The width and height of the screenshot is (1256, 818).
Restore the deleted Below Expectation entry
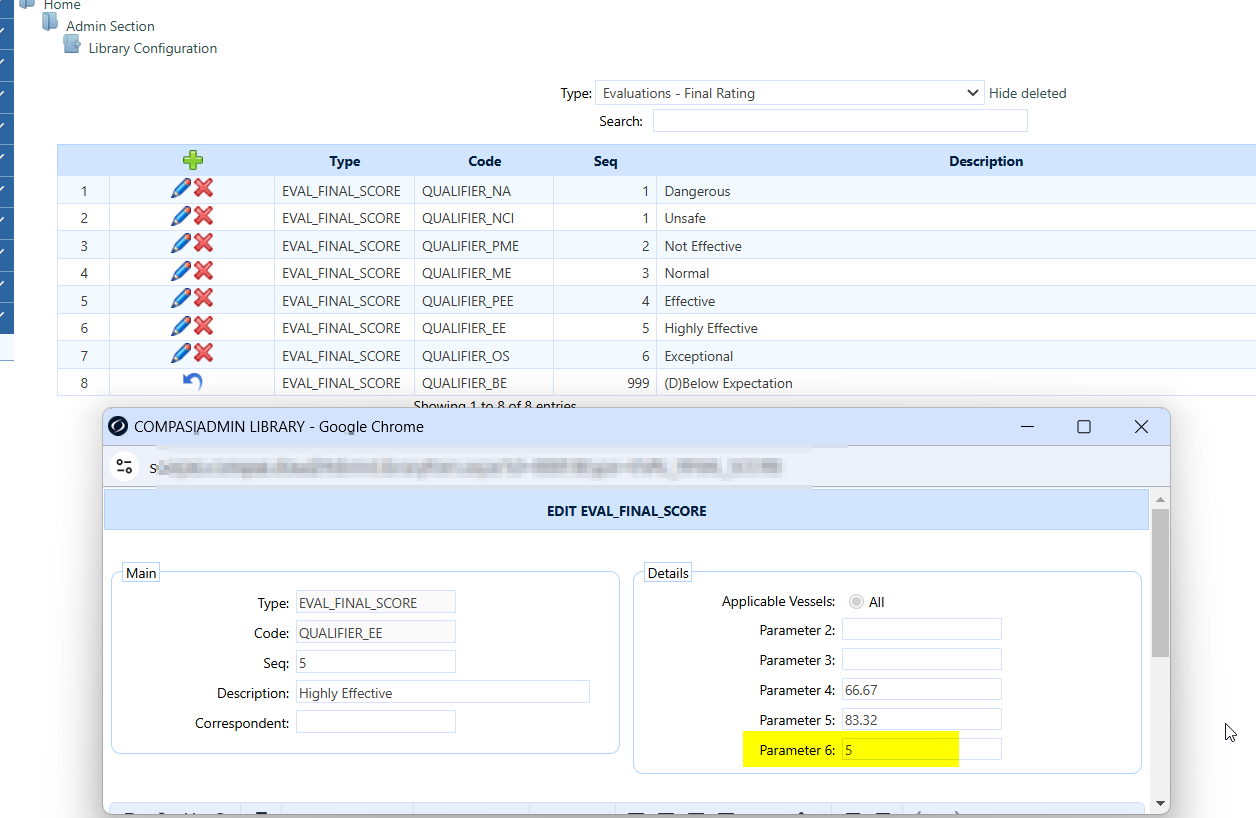[x=192, y=382]
